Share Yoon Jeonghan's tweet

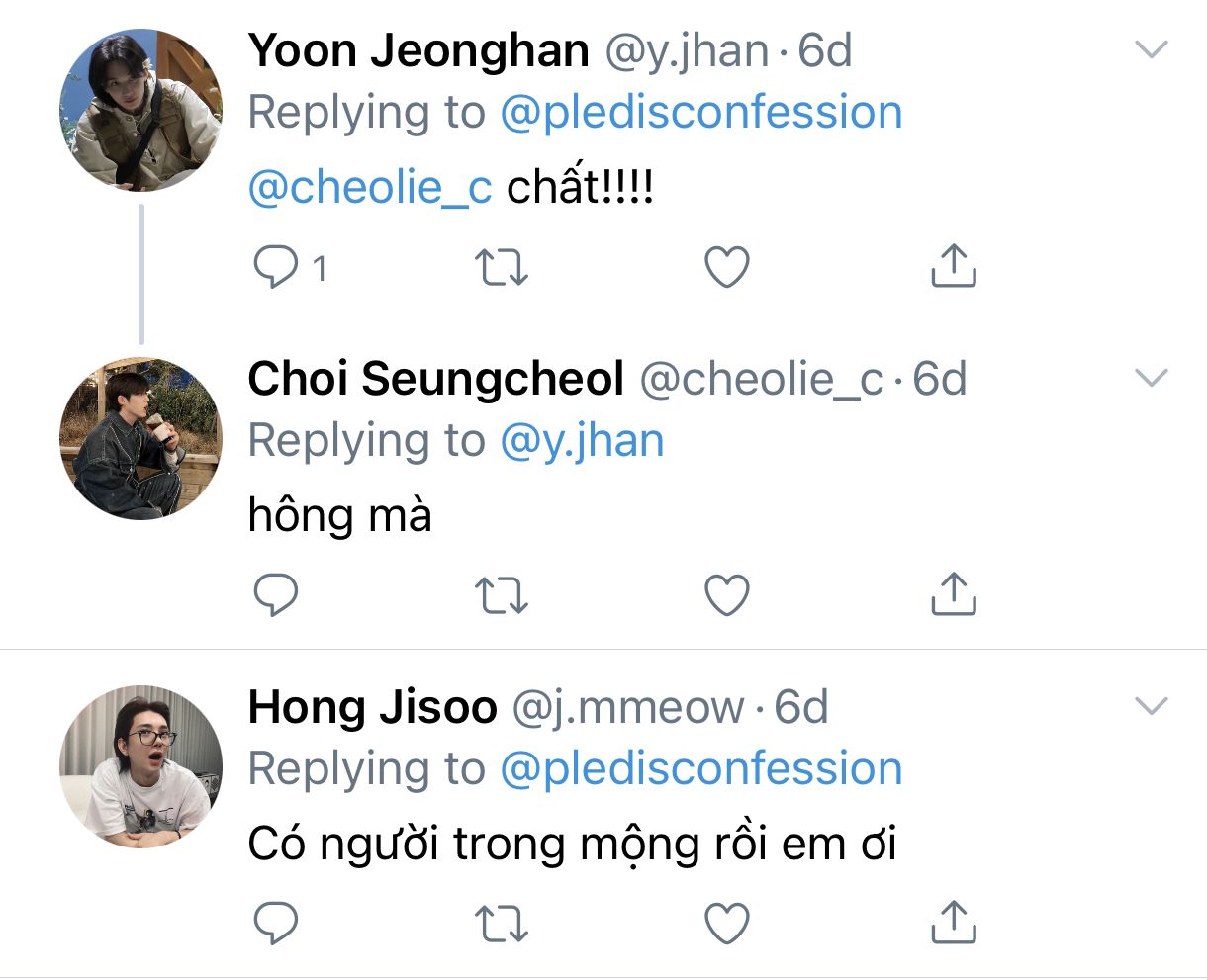tap(954, 267)
